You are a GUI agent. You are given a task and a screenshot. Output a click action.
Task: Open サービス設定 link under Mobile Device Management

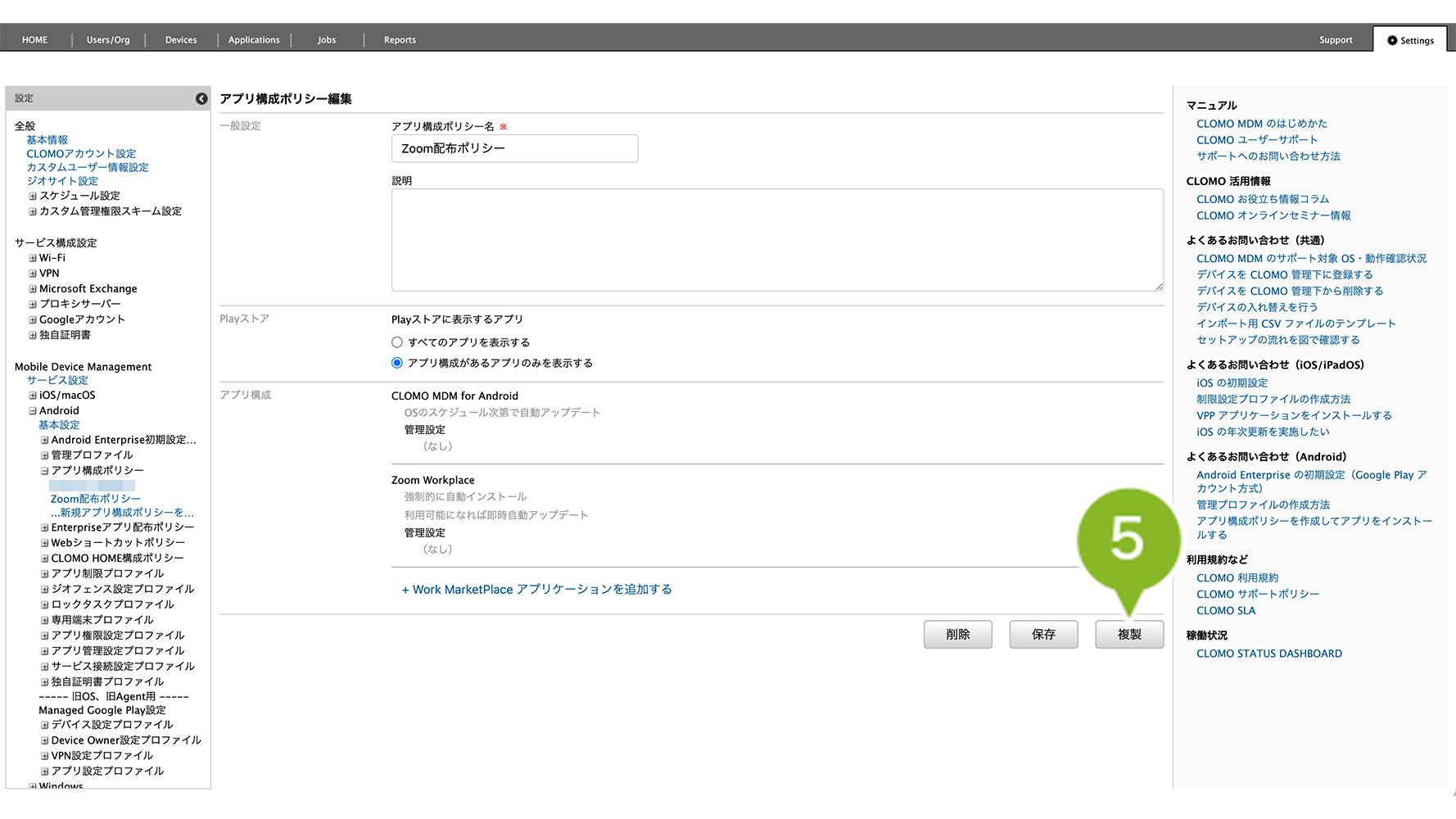click(x=57, y=380)
